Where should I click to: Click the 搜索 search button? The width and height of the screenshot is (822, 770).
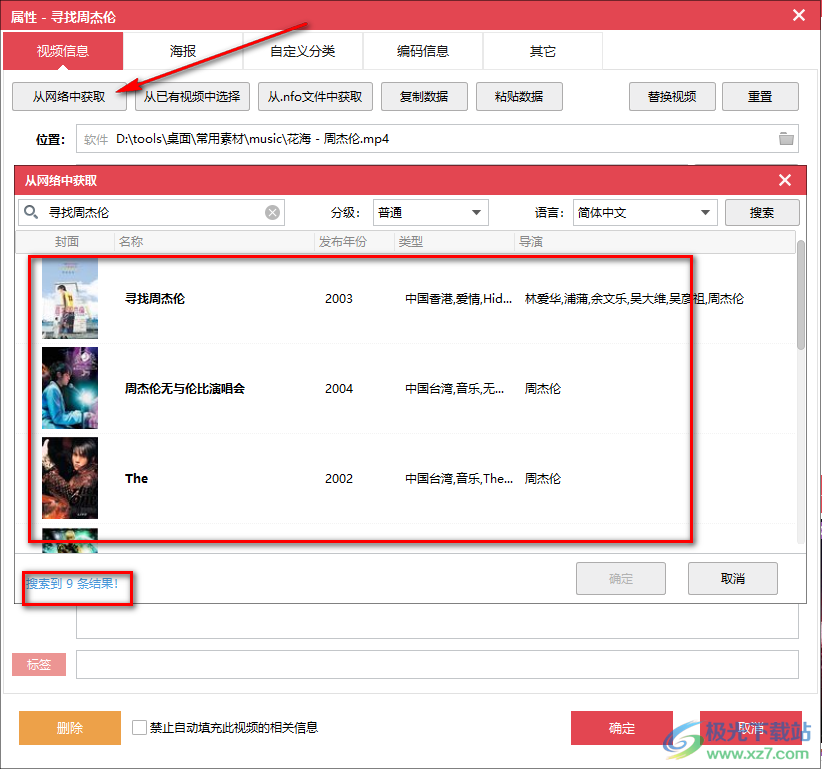(762, 212)
